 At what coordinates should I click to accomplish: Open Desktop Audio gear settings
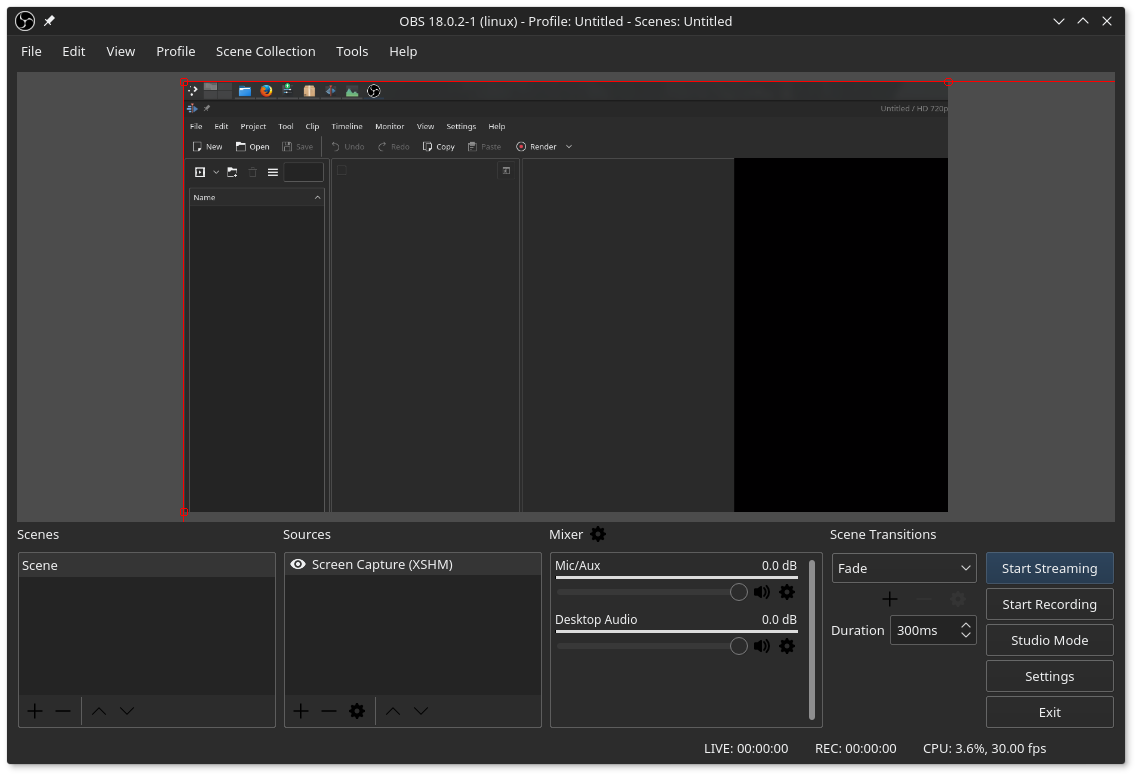click(x=787, y=646)
